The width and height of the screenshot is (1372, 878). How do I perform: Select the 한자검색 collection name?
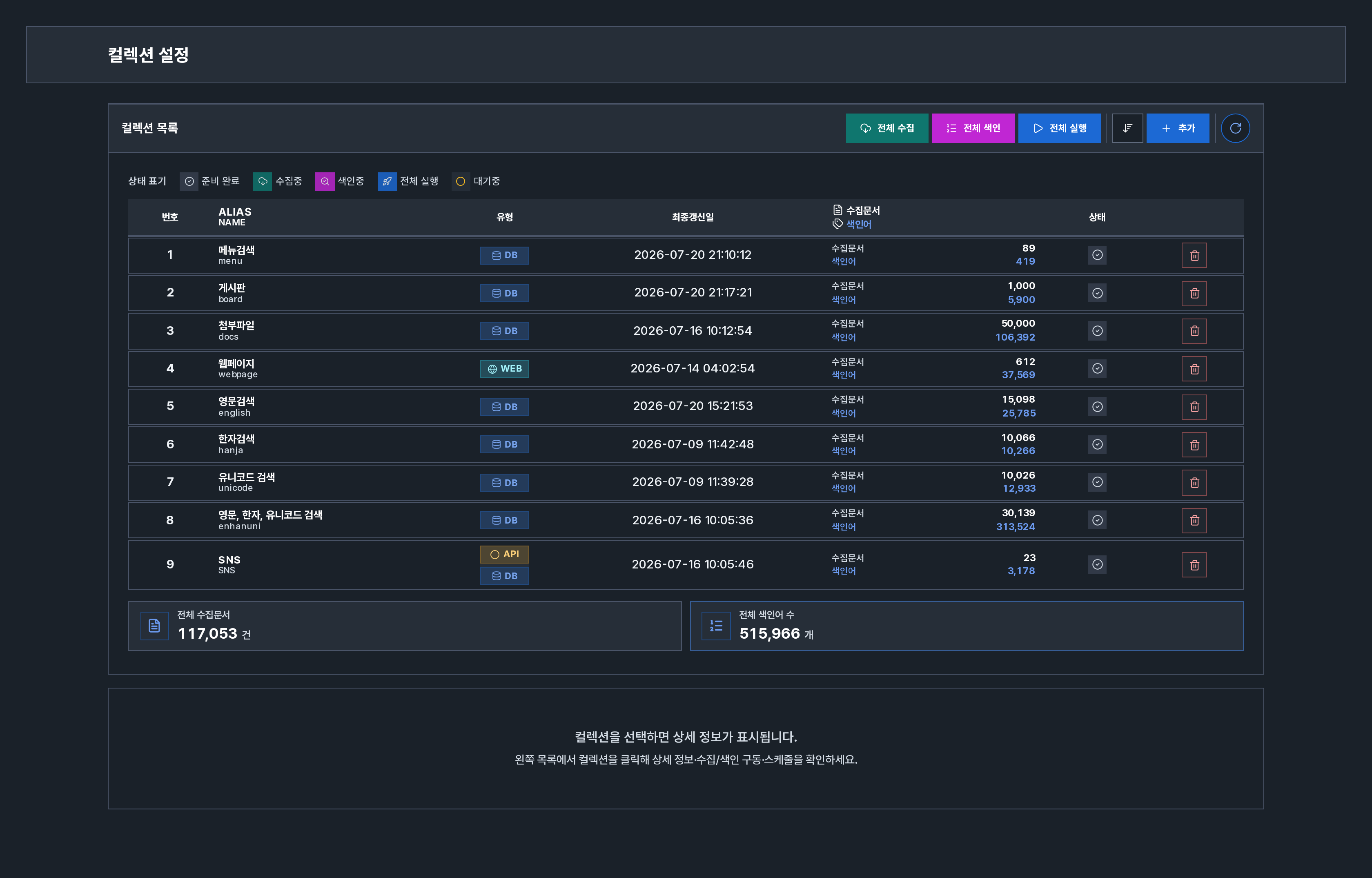coord(236,439)
